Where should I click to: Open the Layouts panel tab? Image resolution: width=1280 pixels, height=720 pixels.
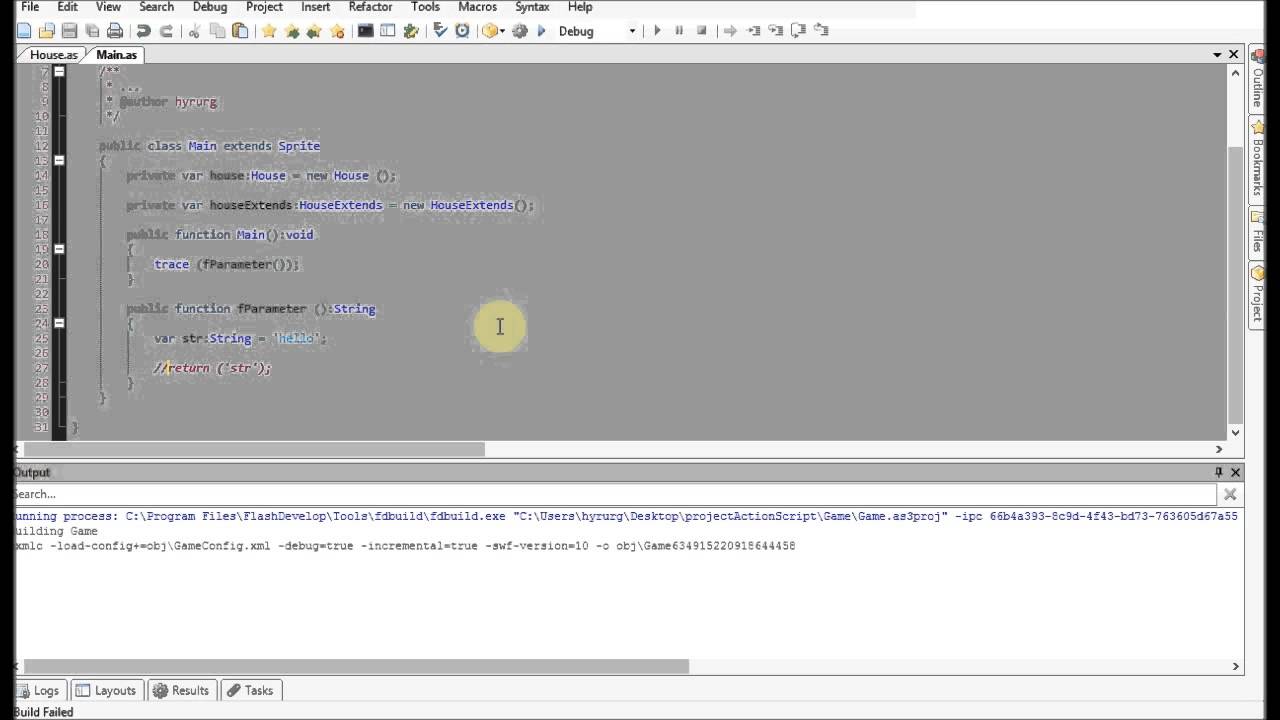(106, 690)
